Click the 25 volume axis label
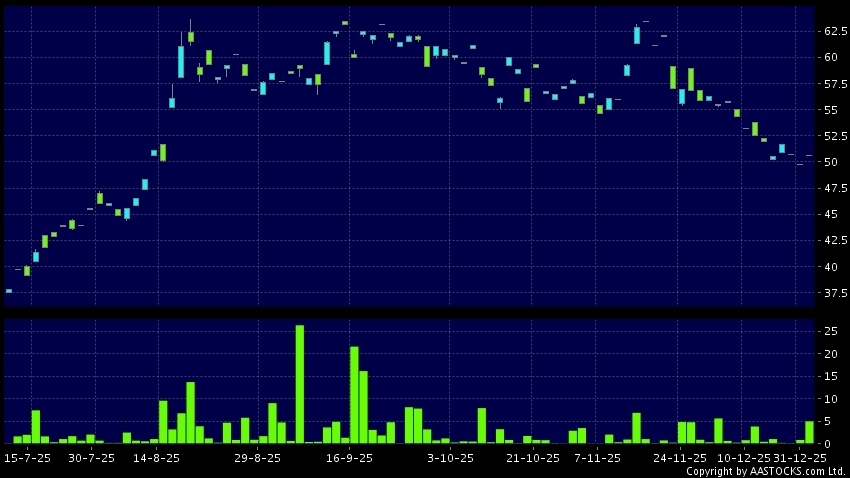This screenshot has width=850, height=478. 830,331
